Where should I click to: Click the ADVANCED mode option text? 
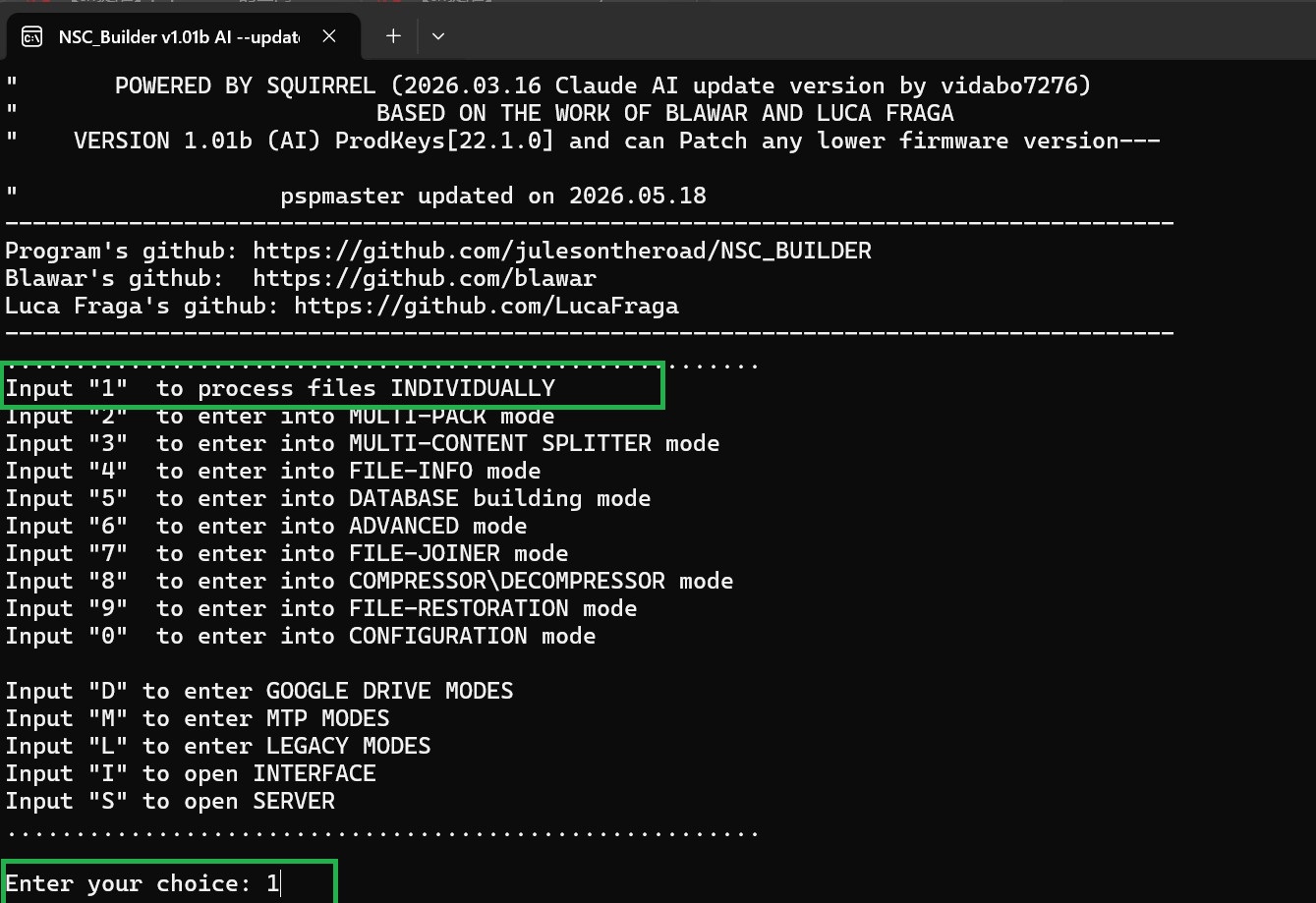[x=266, y=526]
